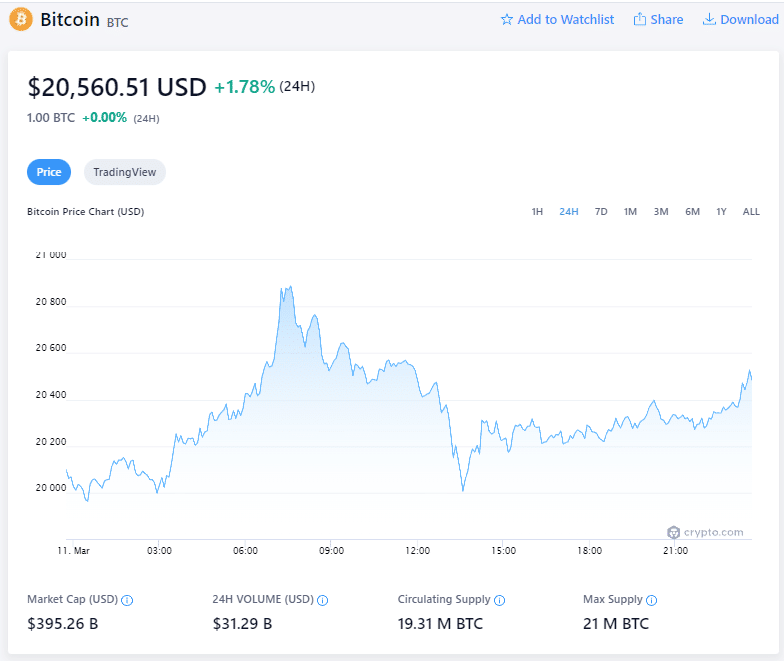The height and width of the screenshot is (661, 784).
Task: Click the 20 000 y-axis label
Action: click(x=50, y=488)
